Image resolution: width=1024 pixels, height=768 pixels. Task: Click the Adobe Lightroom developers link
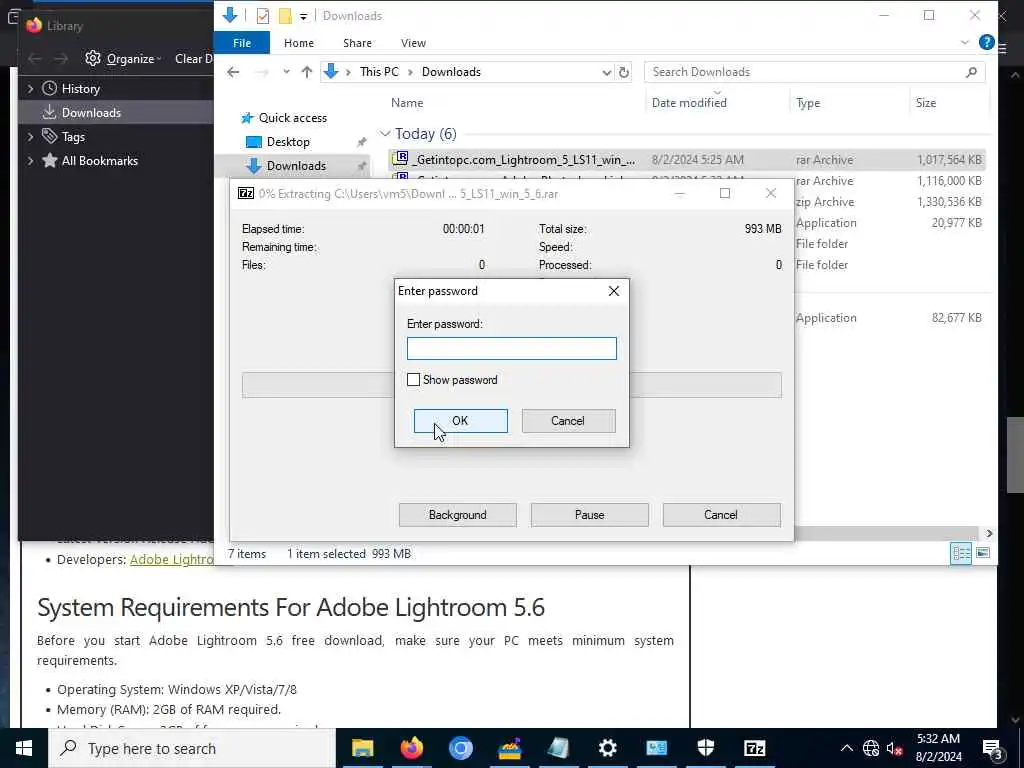(x=172, y=560)
